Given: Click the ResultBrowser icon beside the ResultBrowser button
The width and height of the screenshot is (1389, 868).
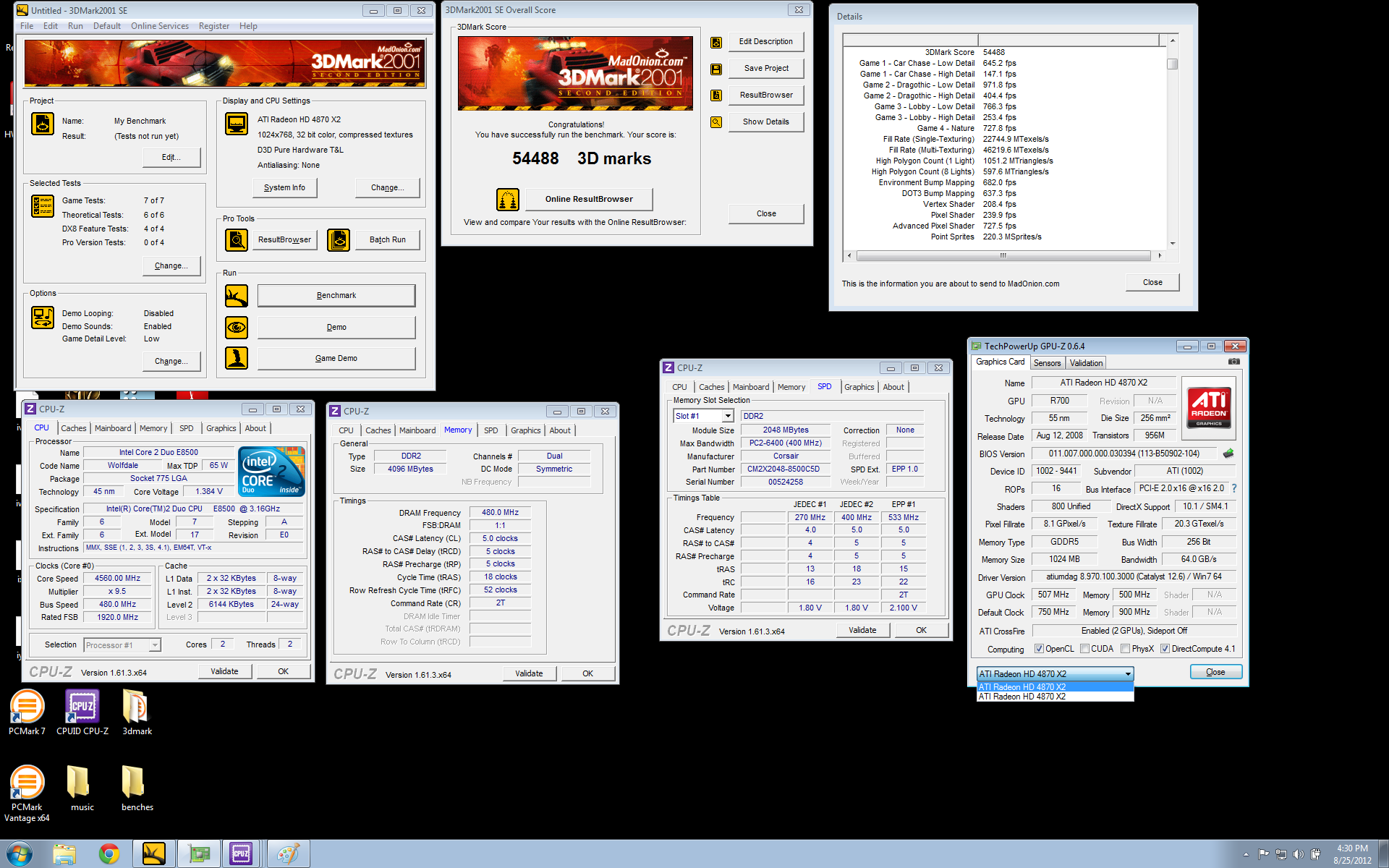Looking at the screenshot, I should pyautogui.click(x=716, y=95).
